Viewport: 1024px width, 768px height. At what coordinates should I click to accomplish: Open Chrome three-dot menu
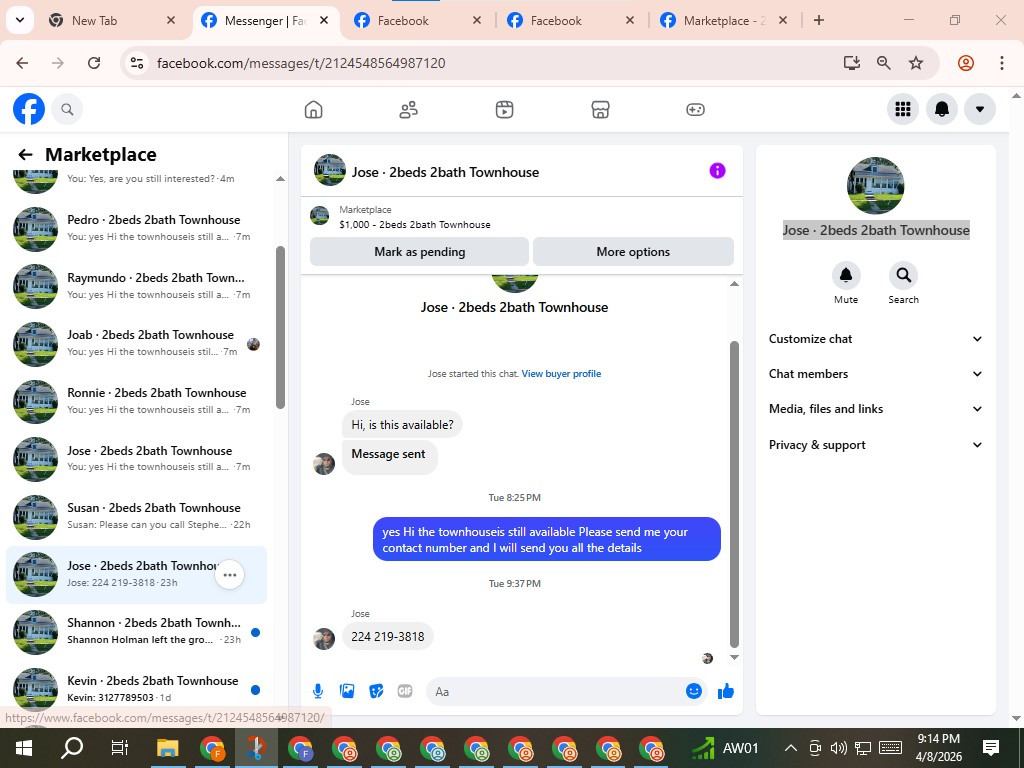coord(1001,63)
